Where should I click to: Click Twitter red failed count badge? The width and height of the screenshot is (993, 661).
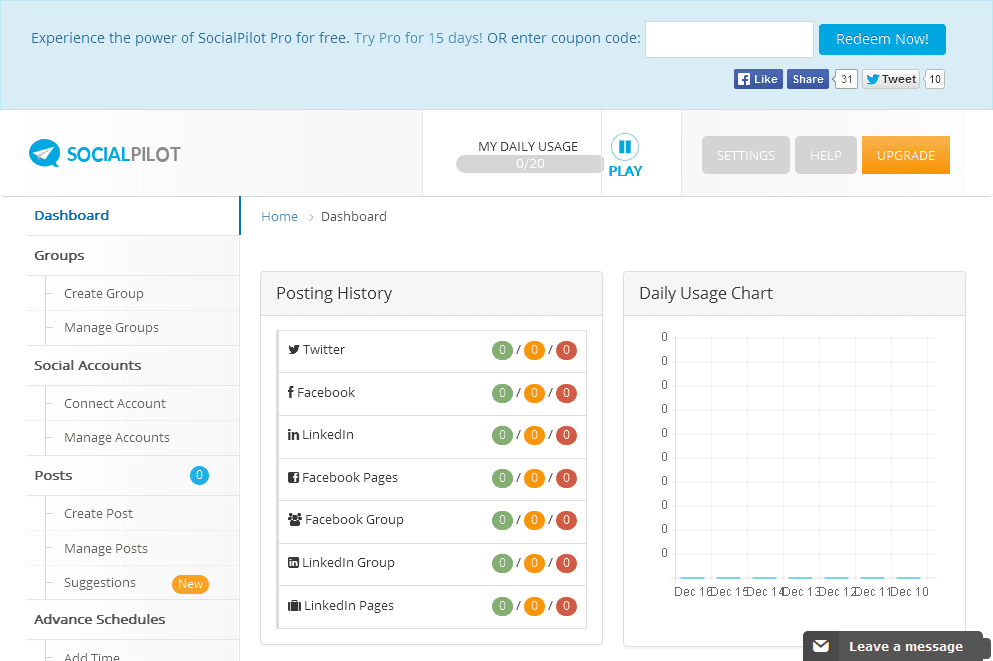pyautogui.click(x=566, y=350)
